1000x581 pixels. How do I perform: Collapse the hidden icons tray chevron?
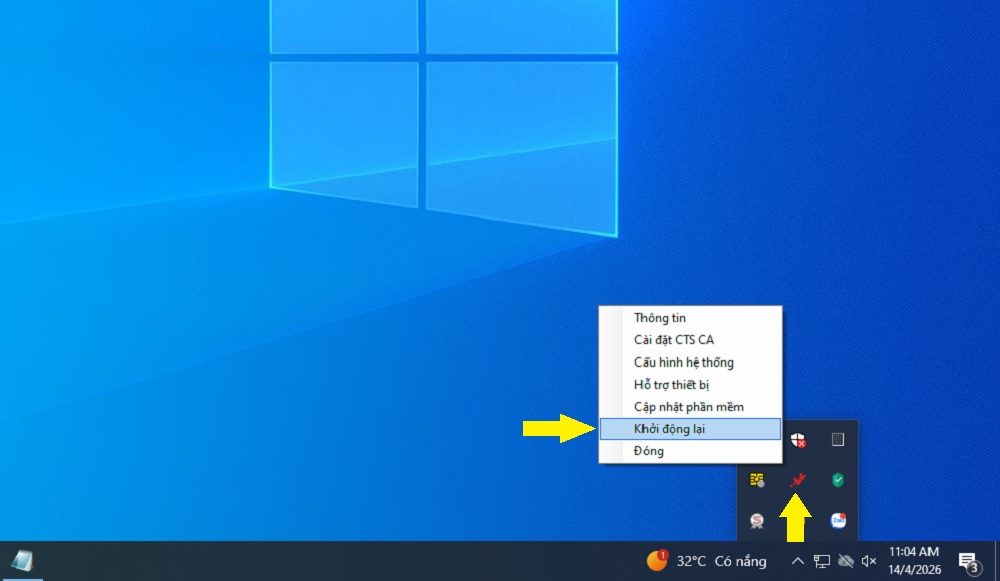[797, 561]
